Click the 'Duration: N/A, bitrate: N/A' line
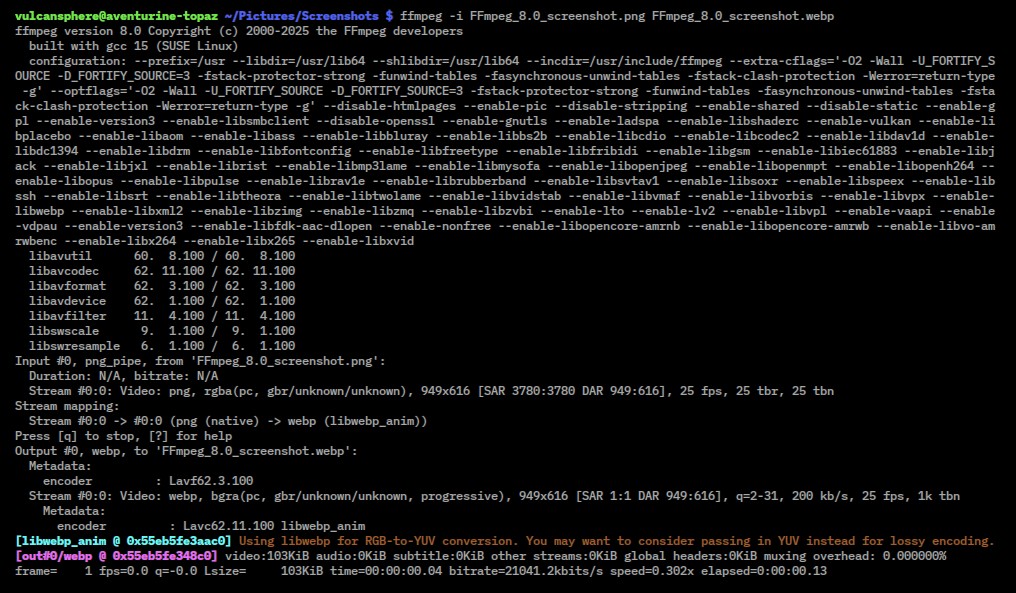Screen dimensions: 1016x593 click(123, 375)
